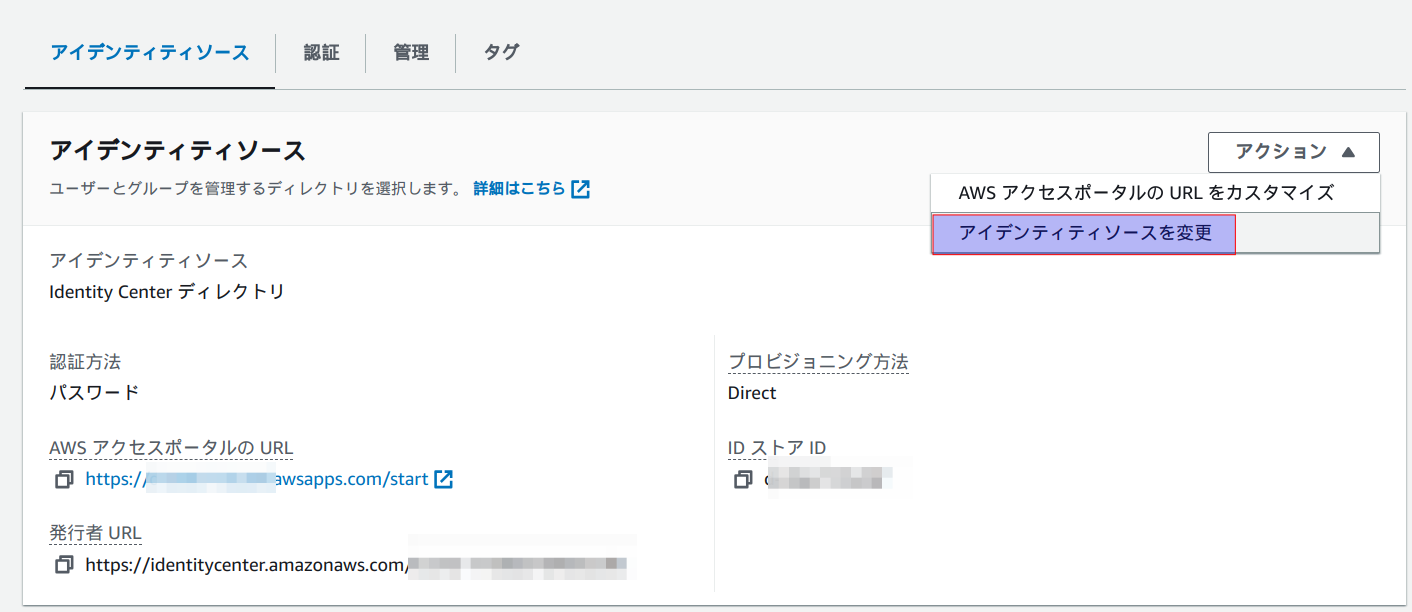The width and height of the screenshot is (1412, 612).
Task: Click the 発行者 URL underlined label
Action: pos(96,533)
